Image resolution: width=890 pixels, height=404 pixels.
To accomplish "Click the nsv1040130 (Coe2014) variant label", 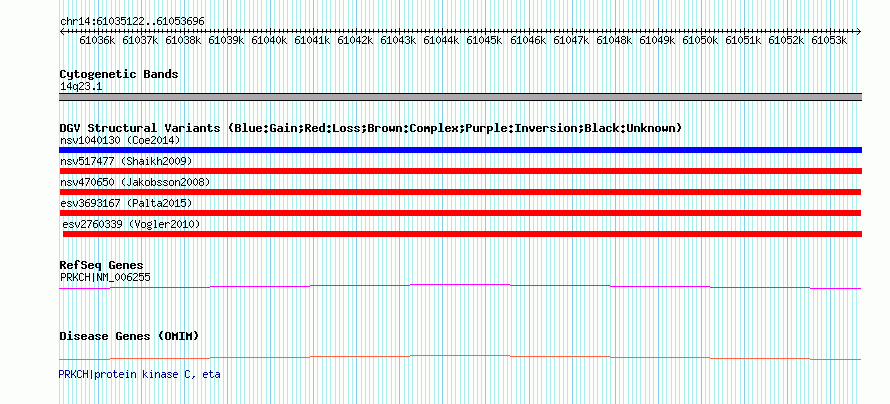I will (x=118, y=140).
